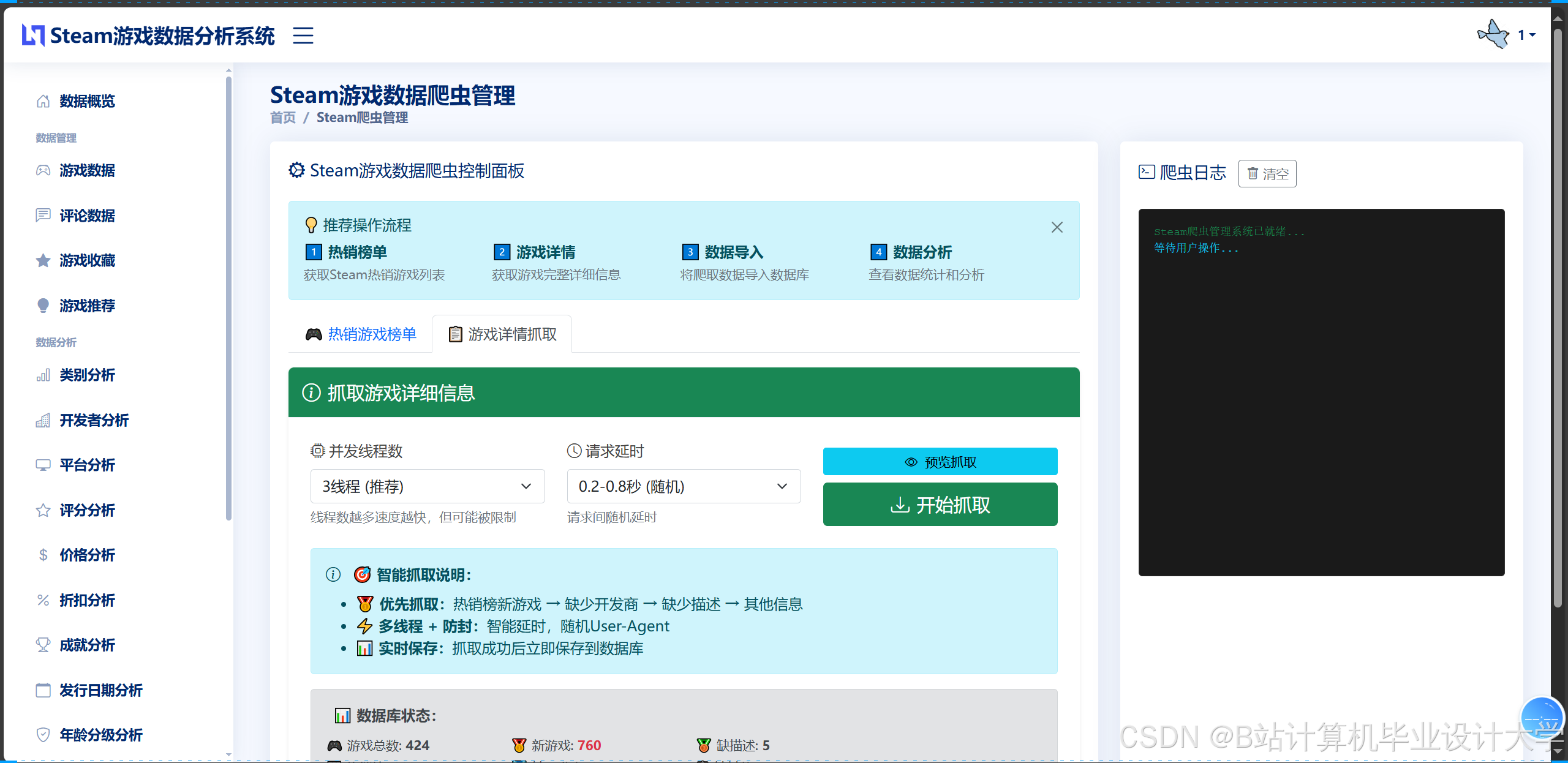This screenshot has width=1568, height=763.
Task: Select the 数据概览 home icon
Action: [42, 100]
